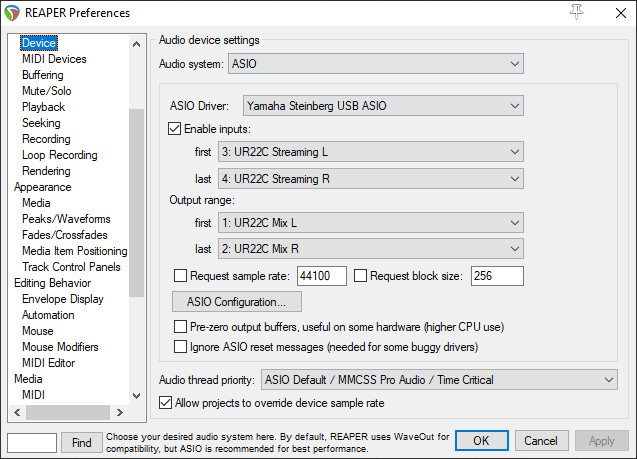Open last input dropdown UR22C Streaming R

[x=371, y=179]
